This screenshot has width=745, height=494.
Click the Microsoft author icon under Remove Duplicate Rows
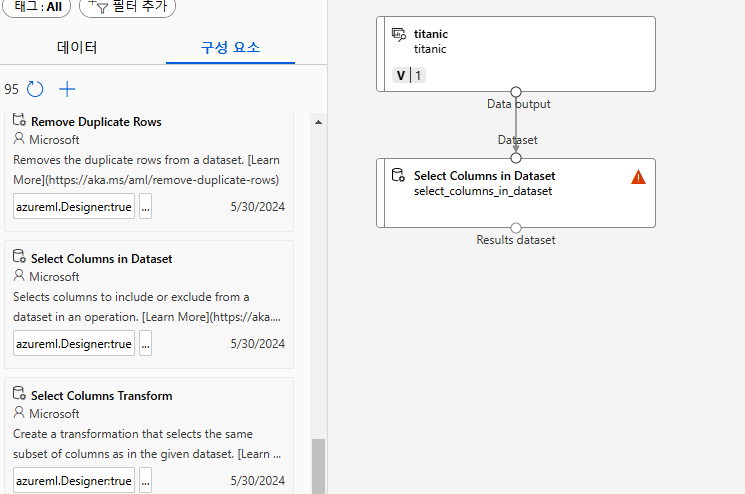(x=19, y=139)
